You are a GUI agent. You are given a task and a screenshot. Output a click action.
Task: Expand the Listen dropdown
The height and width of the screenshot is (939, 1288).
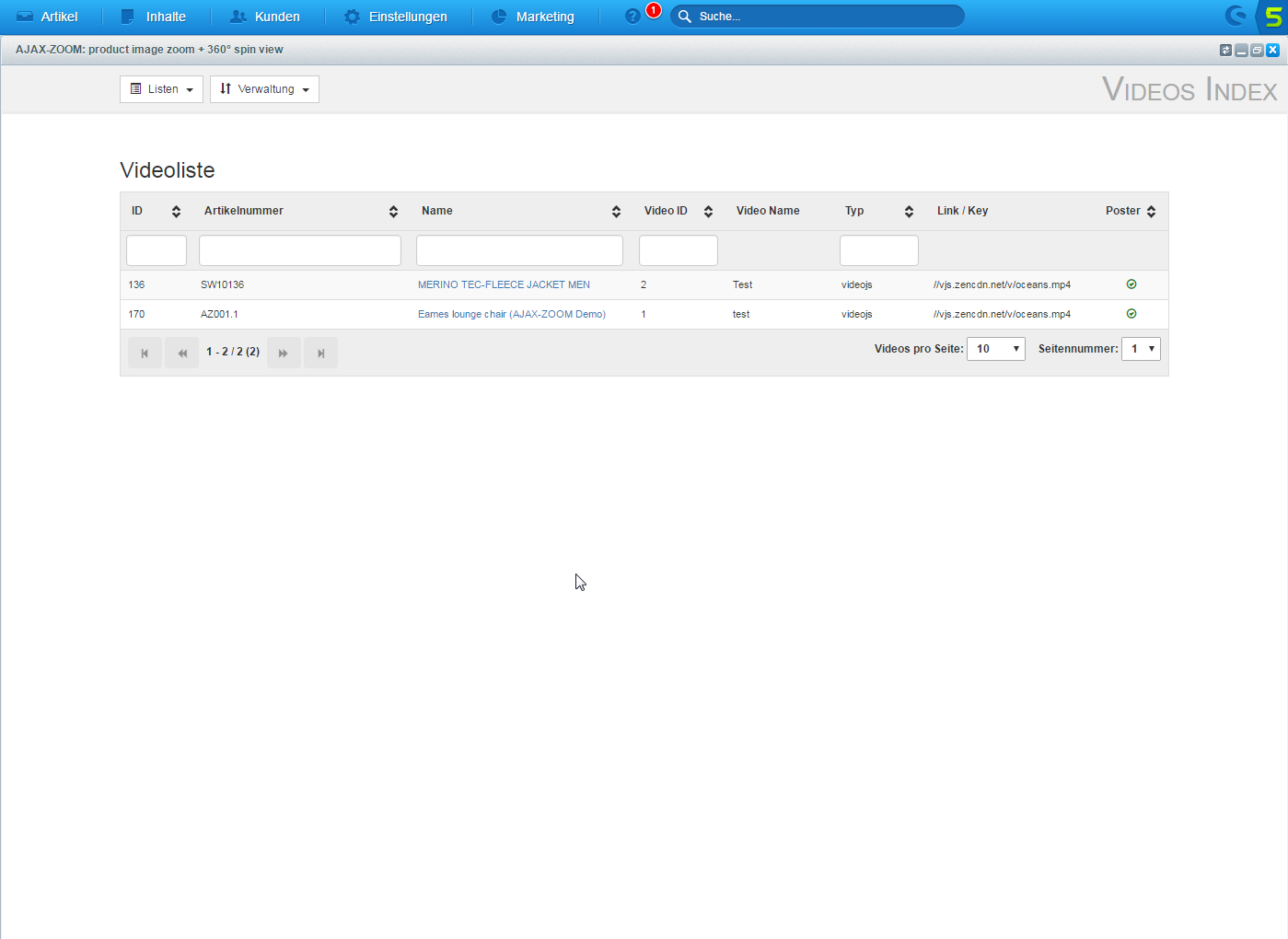(x=161, y=89)
